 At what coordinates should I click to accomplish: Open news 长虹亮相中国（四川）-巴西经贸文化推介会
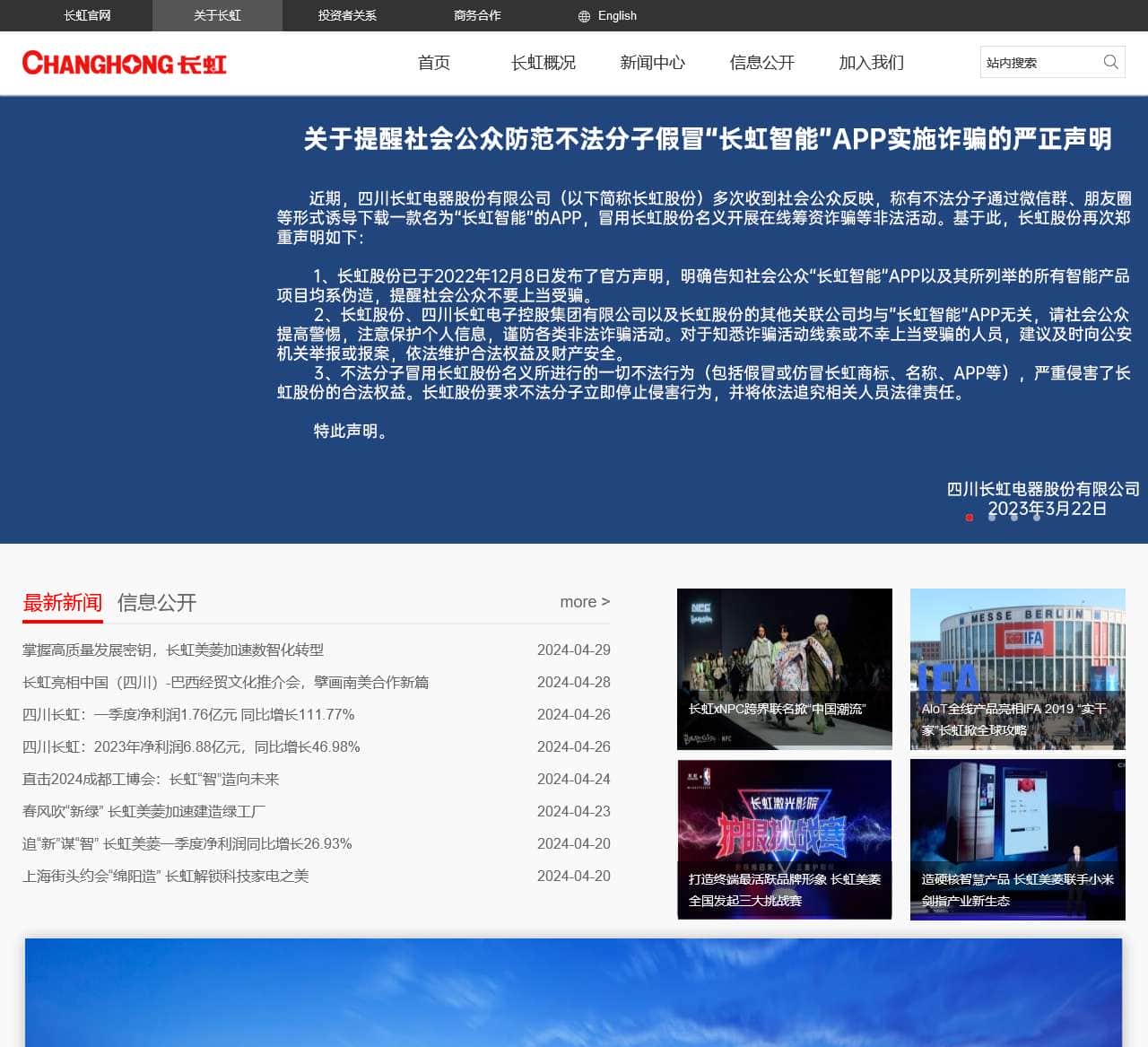(x=226, y=682)
